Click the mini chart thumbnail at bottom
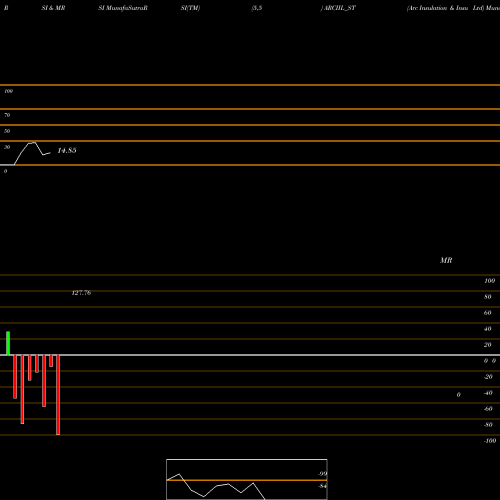The image size is (500, 500). [x=247, y=479]
